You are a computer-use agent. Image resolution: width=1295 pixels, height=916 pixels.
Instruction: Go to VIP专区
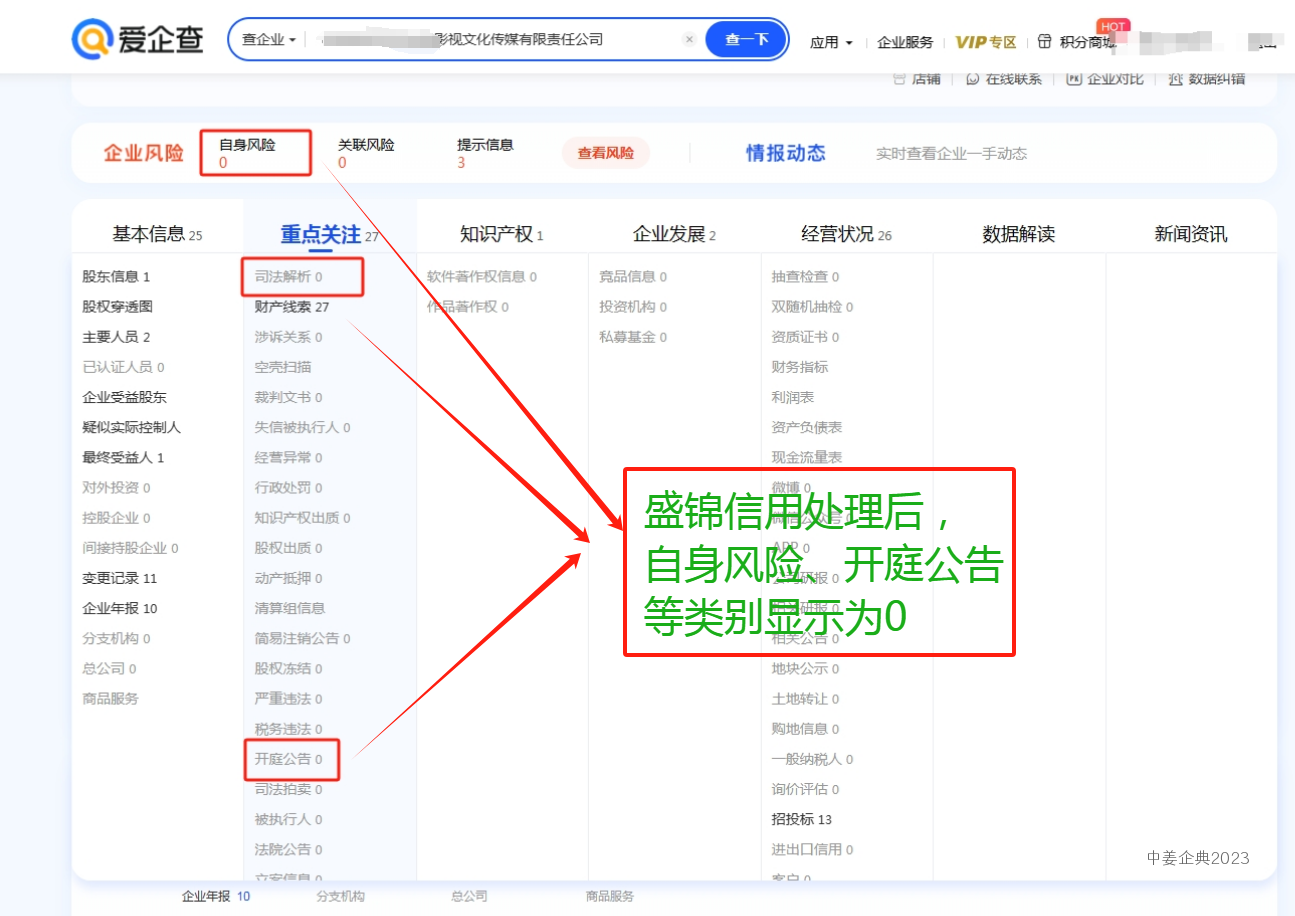tap(986, 42)
